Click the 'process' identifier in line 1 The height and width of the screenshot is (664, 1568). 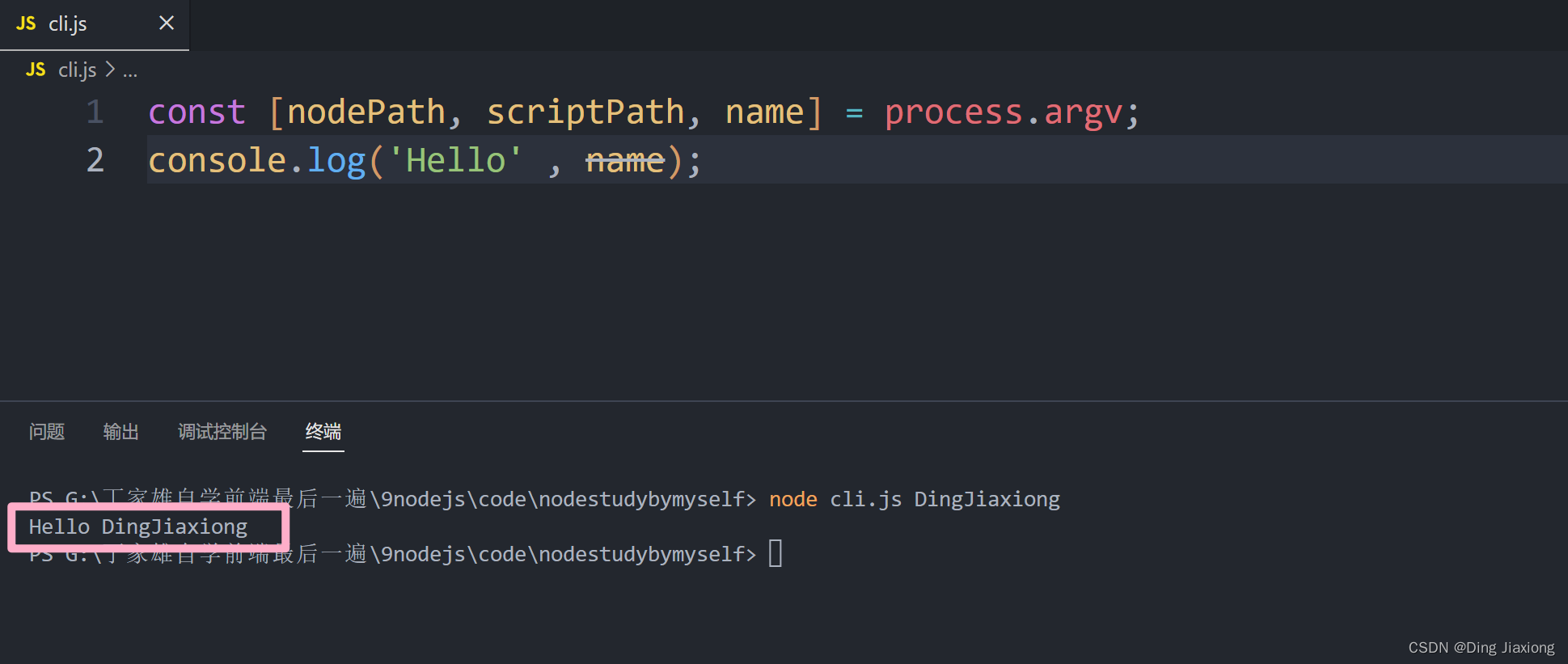tap(953, 113)
